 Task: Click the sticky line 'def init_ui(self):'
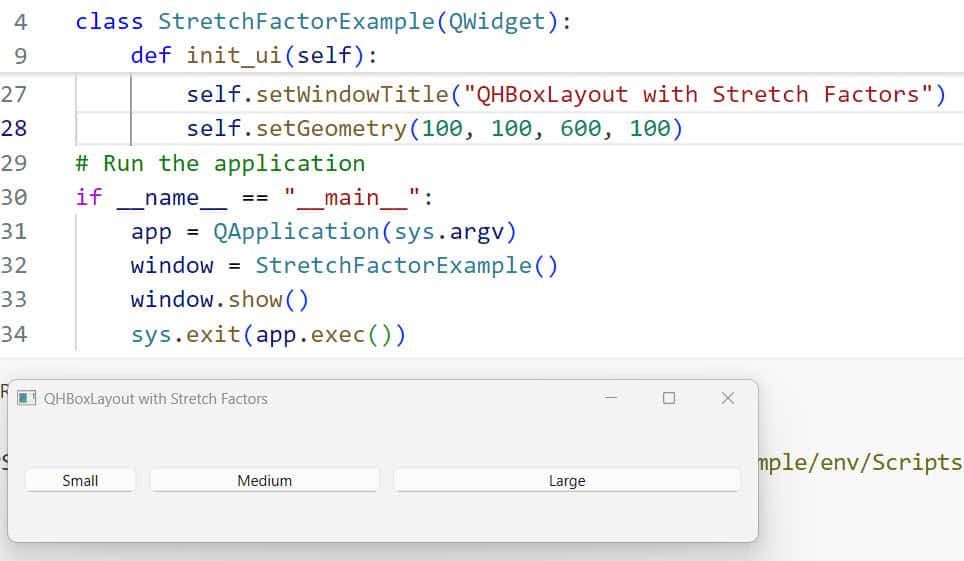[x=254, y=56]
